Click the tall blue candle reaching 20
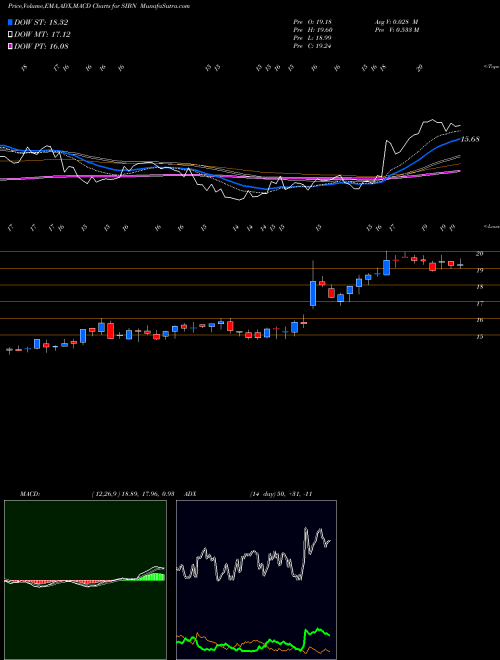Viewport: 500px width, 660px height. click(386, 267)
